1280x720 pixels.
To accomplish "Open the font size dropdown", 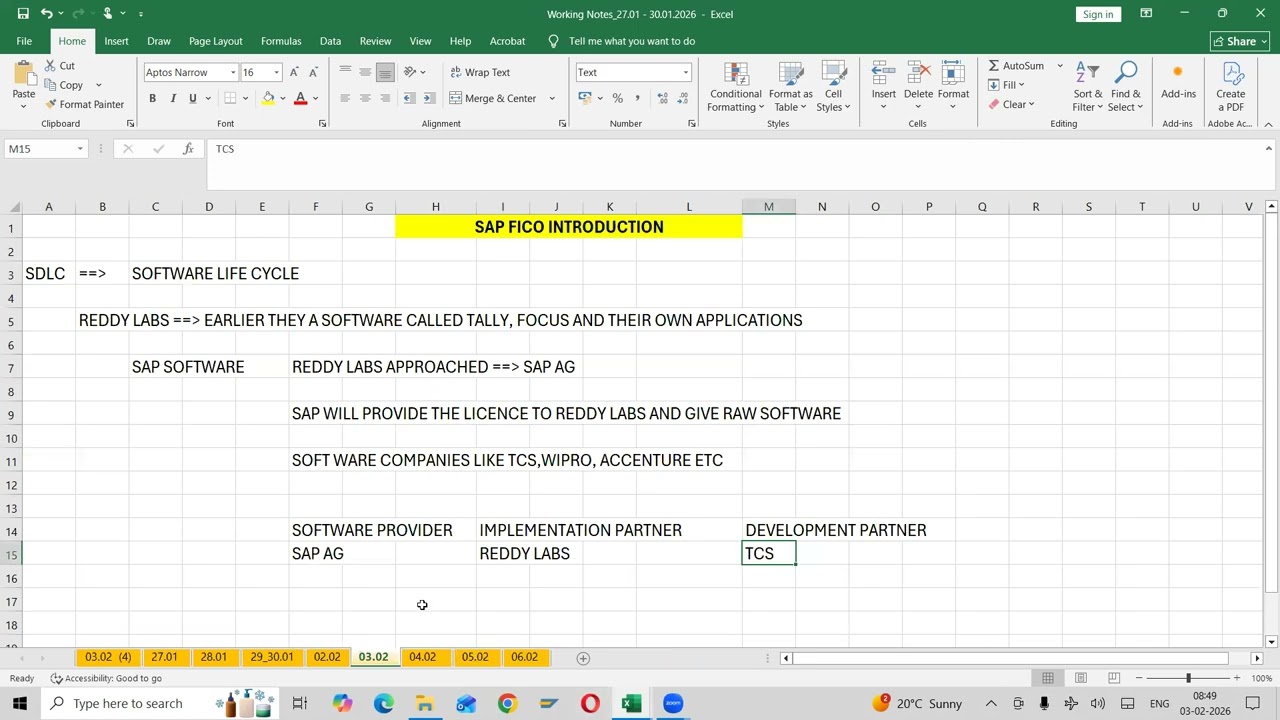I will pyautogui.click(x=277, y=72).
